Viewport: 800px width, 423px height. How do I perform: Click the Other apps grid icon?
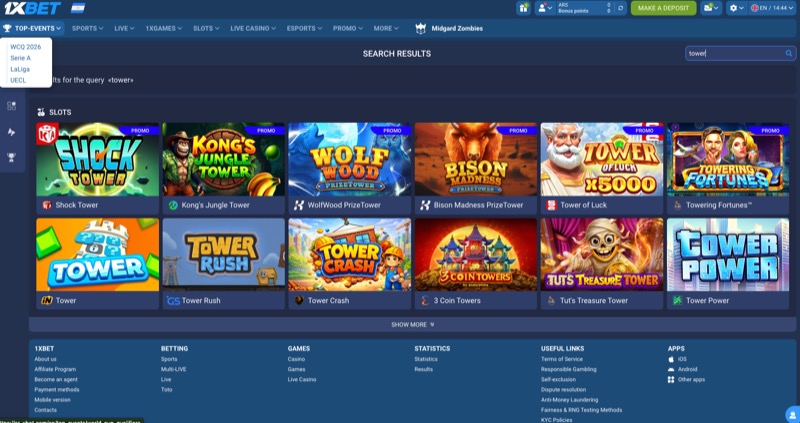click(x=671, y=380)
